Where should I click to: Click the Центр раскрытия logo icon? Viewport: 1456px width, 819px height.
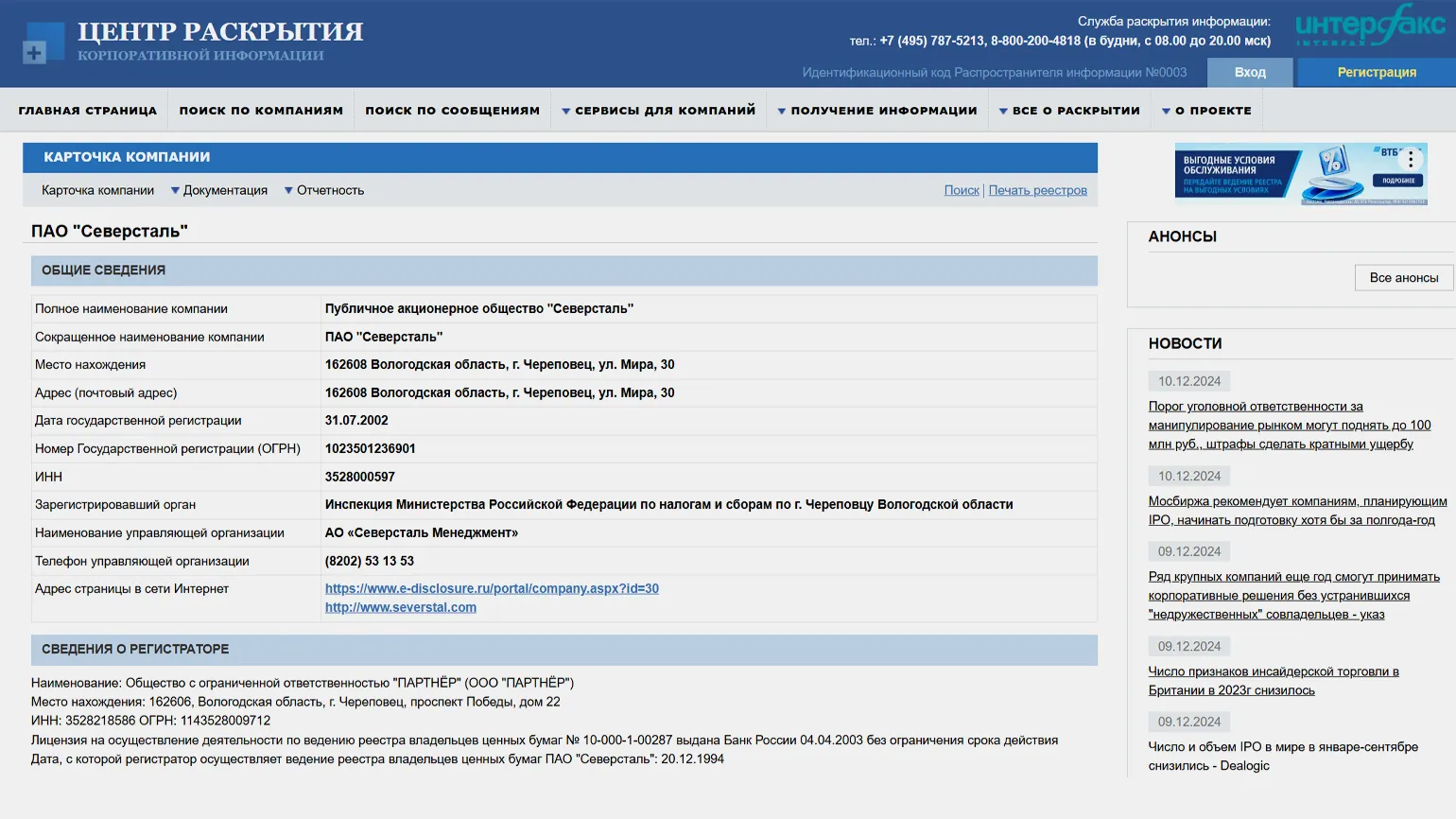point(43,44)
